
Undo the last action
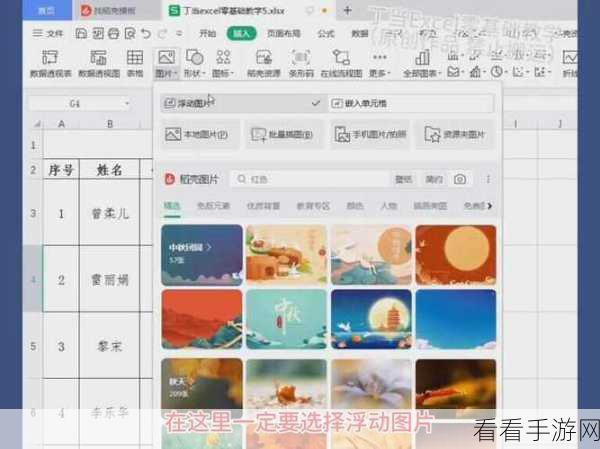(146, 34)
